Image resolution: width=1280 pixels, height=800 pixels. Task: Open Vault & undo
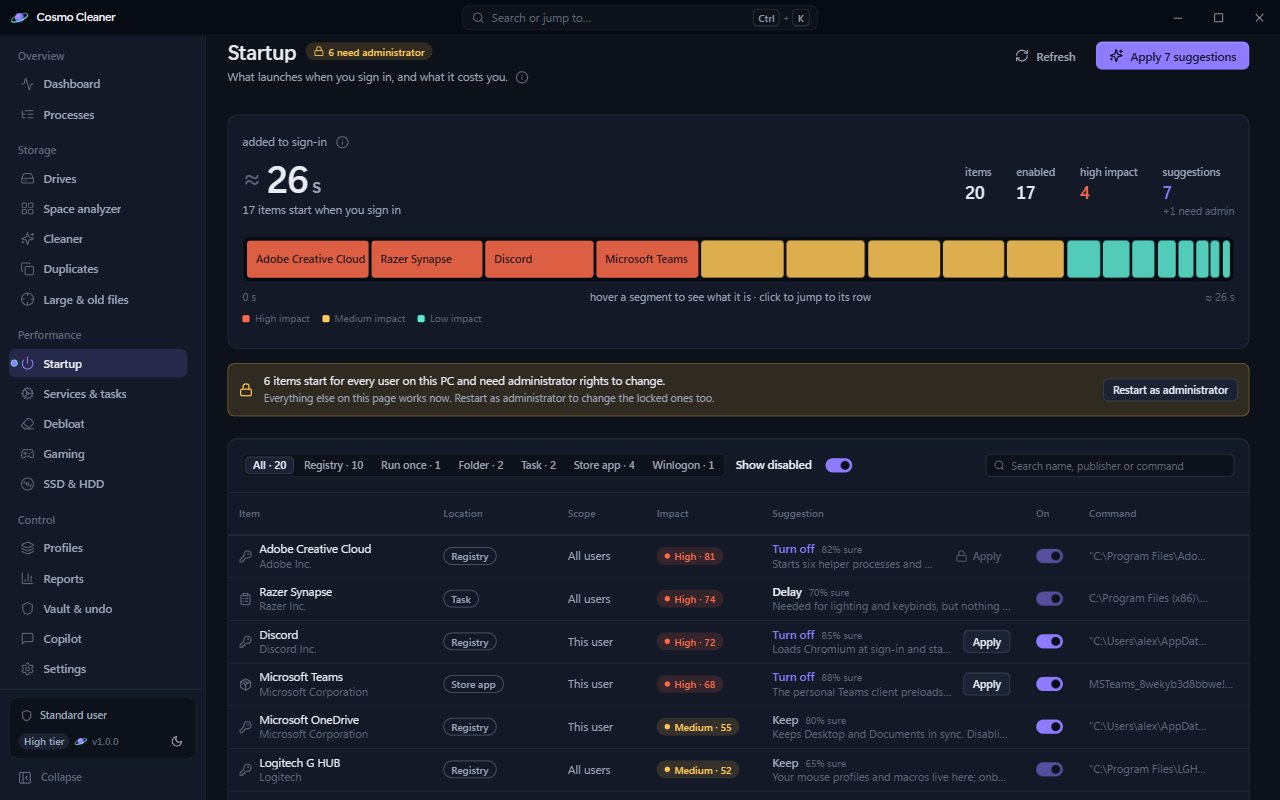[98, 609]
